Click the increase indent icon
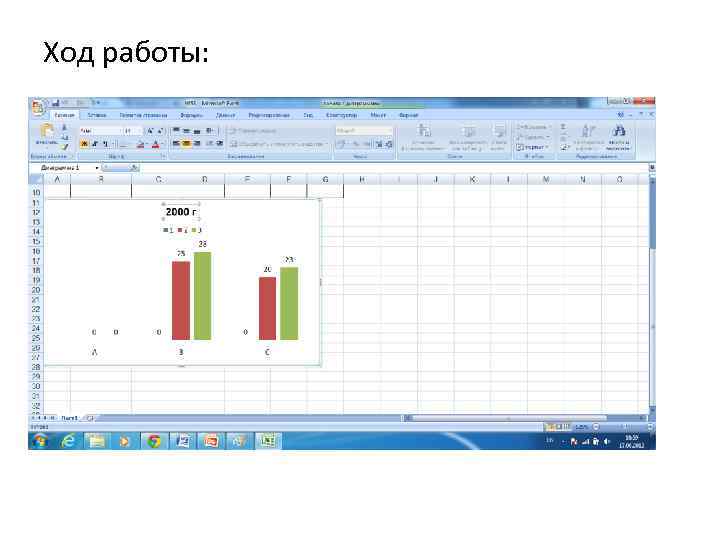The image size is (720, 540). tap(219, 144)
